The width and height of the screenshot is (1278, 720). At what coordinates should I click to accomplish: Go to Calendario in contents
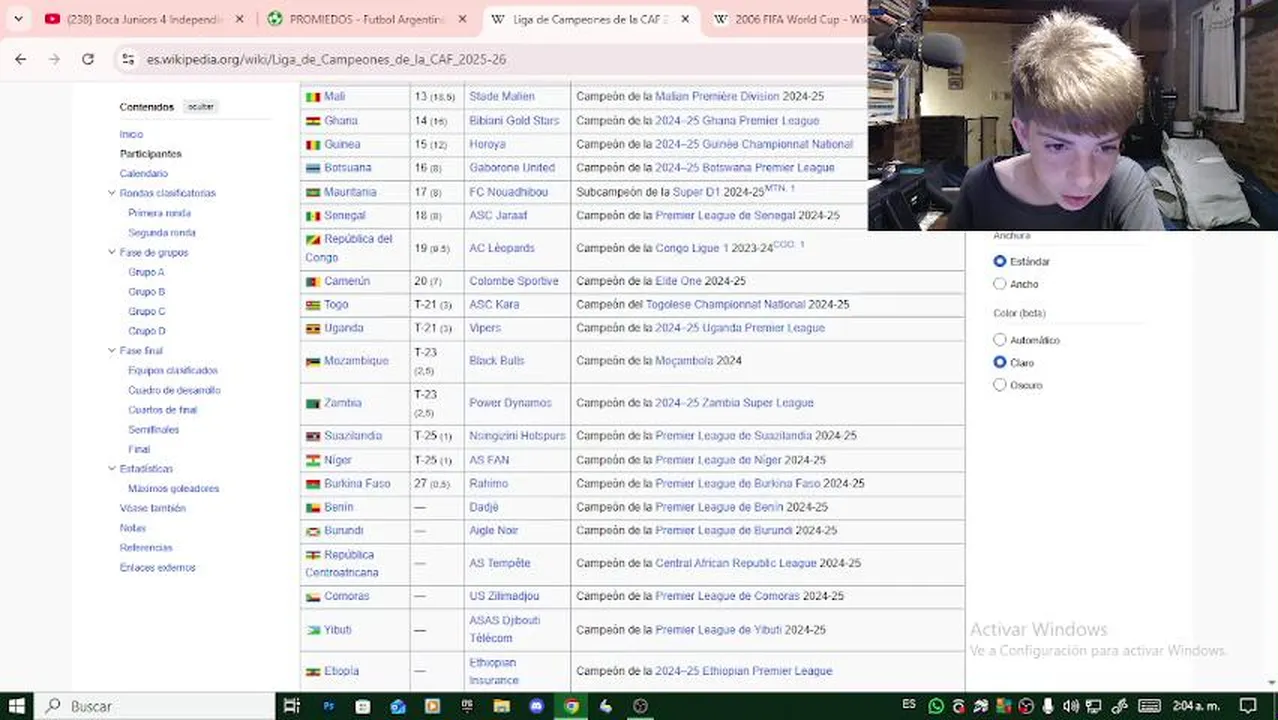144,174
